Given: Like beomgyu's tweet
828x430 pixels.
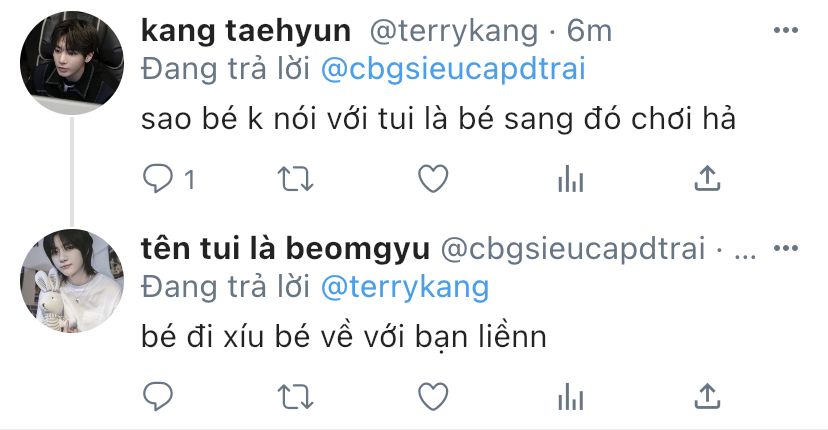Looking at the screenshot, I should tap(433, 396).
